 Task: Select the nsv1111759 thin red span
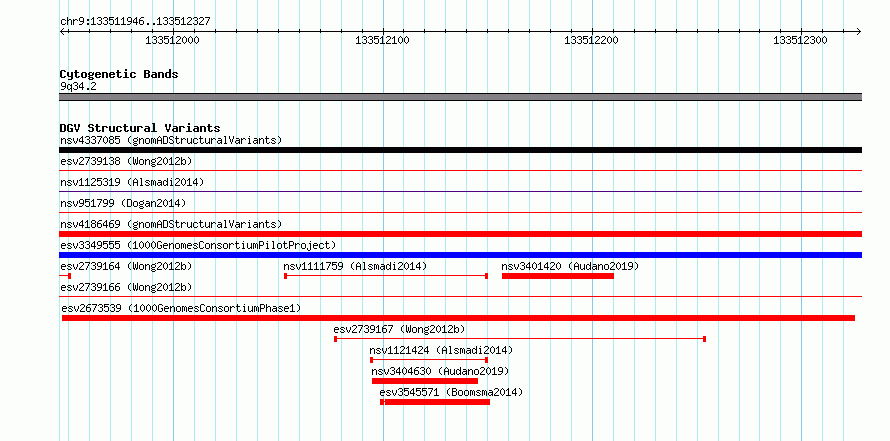(x=386, y=276)
